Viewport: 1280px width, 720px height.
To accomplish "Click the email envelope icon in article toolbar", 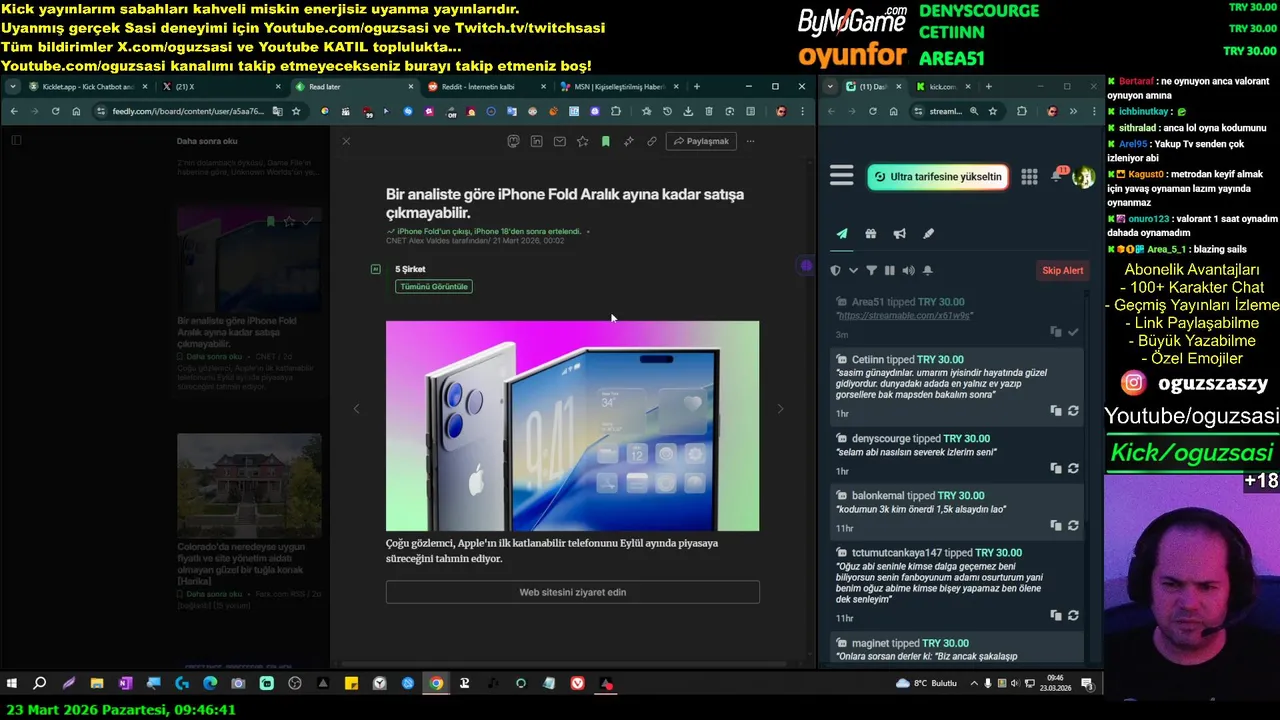I will pyautogui.click(x=559, y=141).
